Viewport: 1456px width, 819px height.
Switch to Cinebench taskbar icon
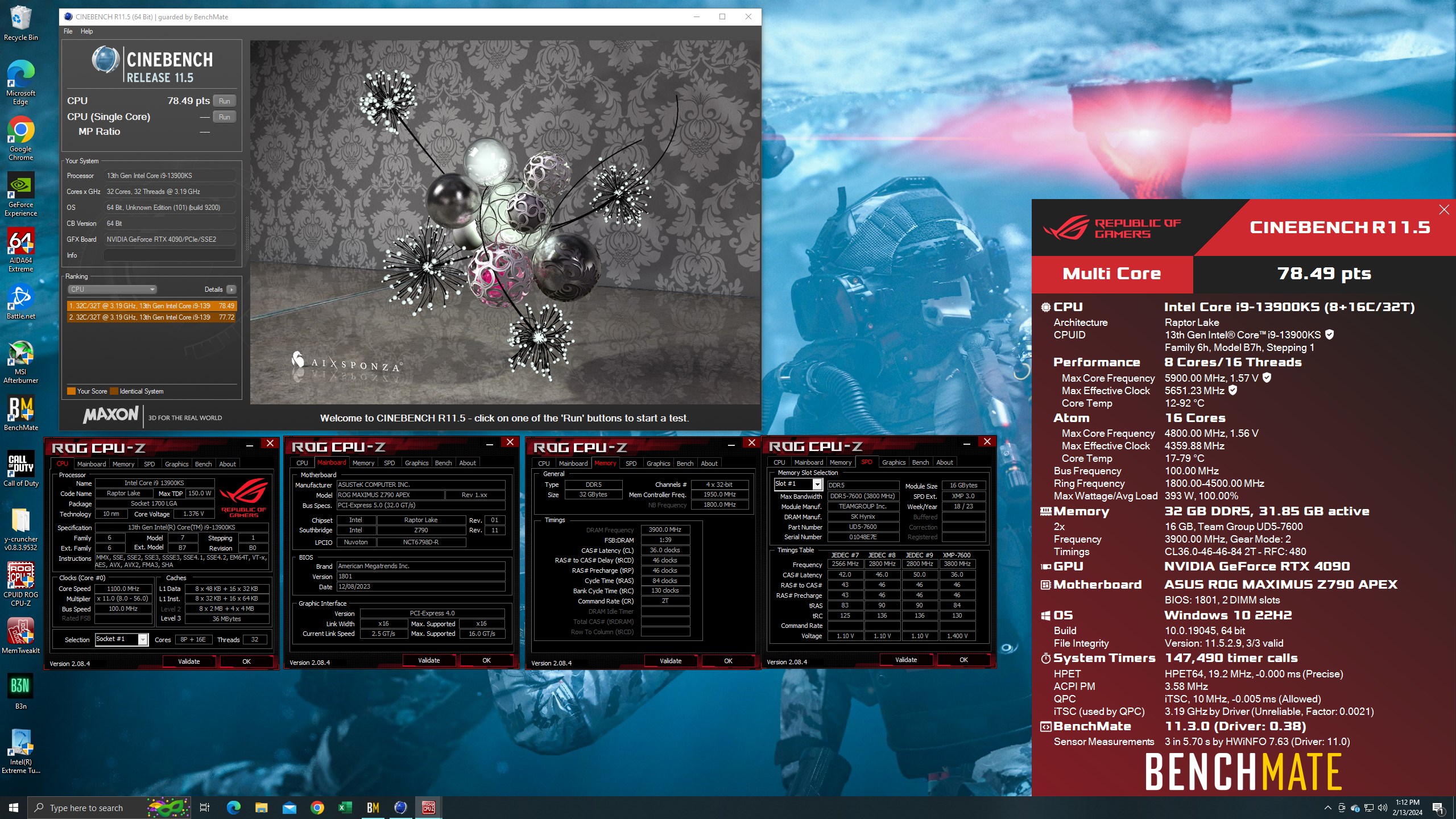(x=401, y=808)
